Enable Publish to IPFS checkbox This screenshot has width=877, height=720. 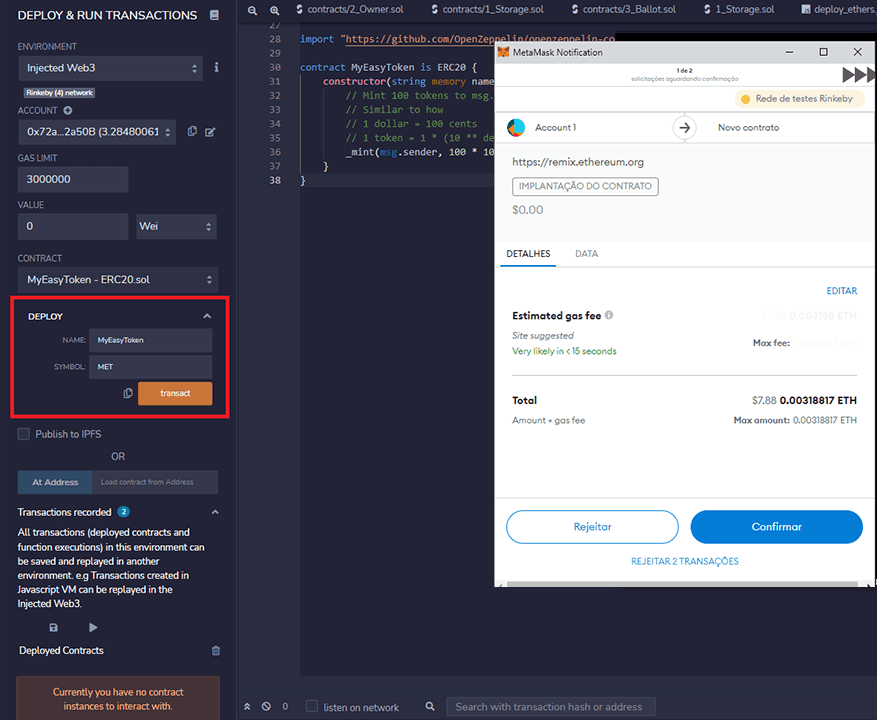23,434
